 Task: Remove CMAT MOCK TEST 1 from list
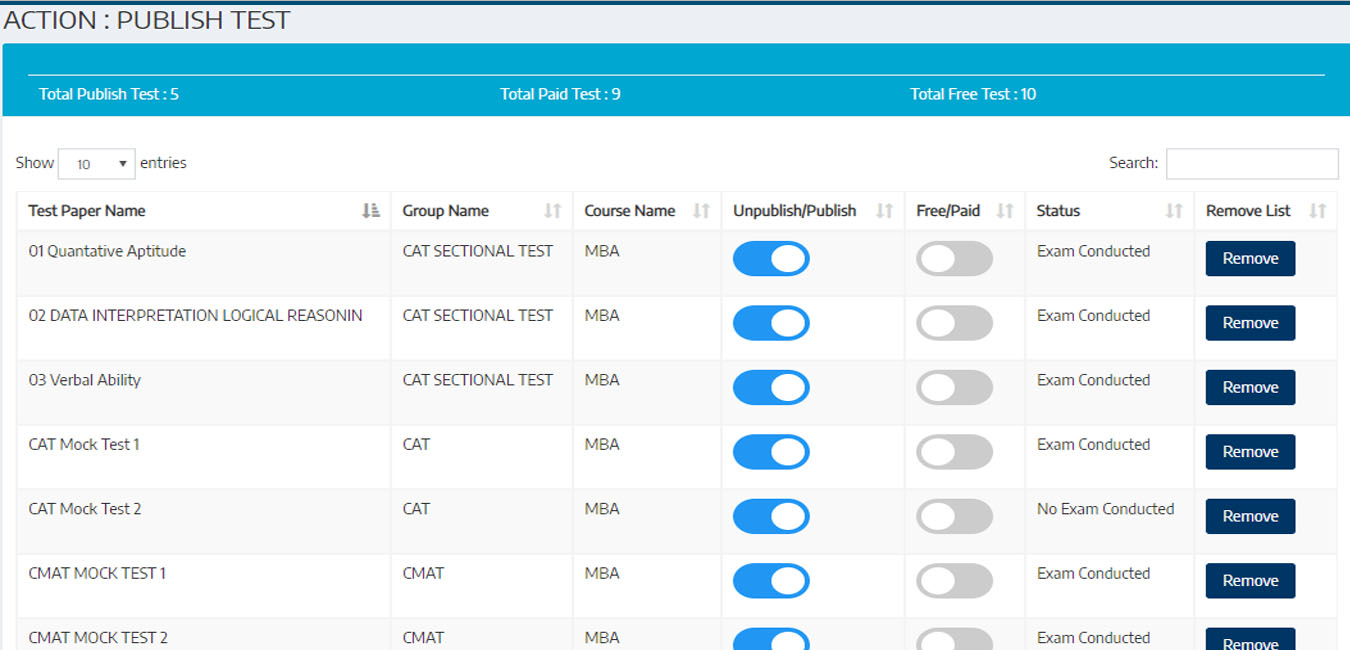point(1250,581)
